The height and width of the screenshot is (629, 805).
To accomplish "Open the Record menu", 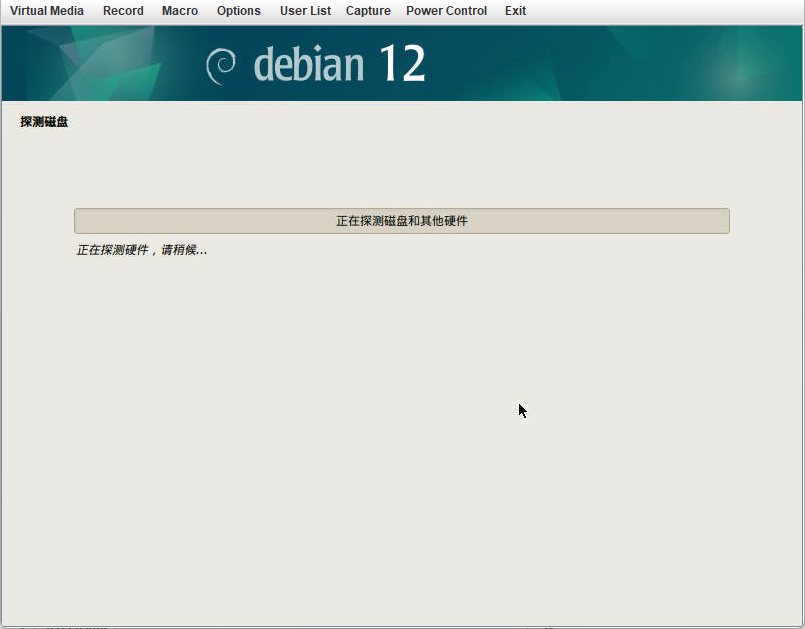I will 123,11.
